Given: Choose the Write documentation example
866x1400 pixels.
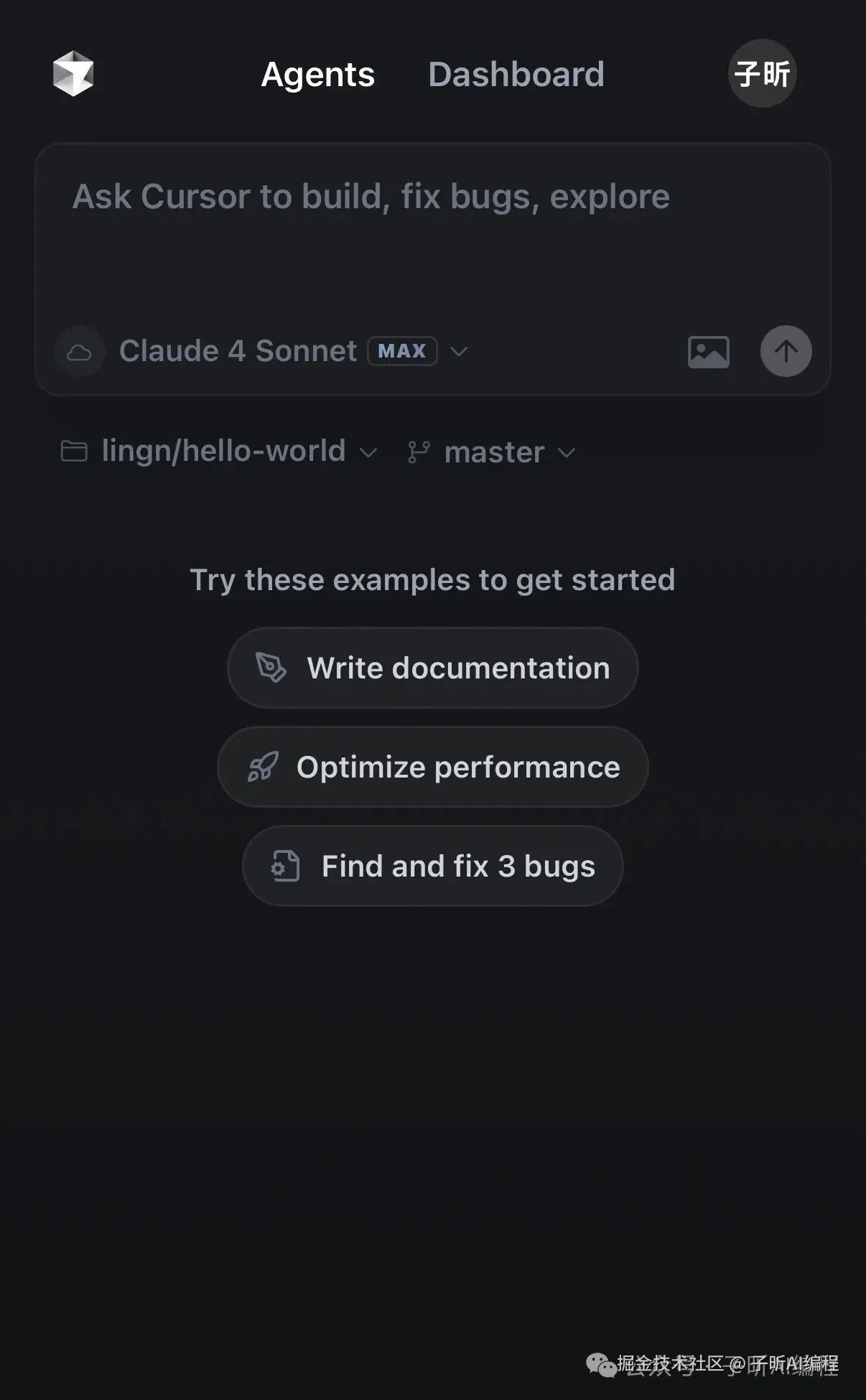Looking at the screenshot, I should [433, 668].
